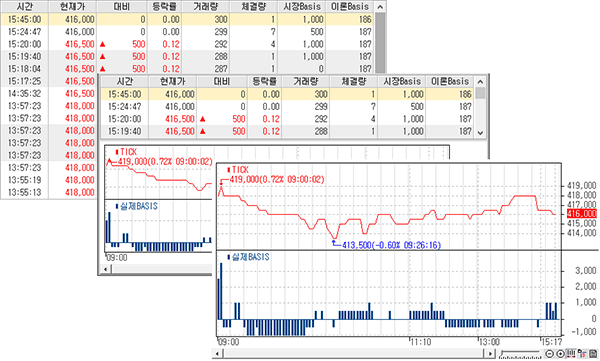Select the 15:24:47 row in back table
The height and width of the screenshot is (361, 600).
(187, 32)
